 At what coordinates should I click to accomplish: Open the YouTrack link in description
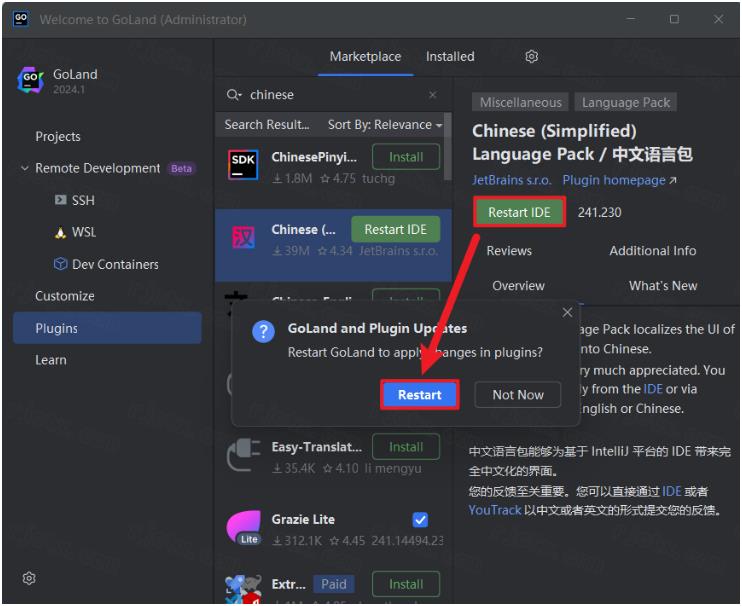(x=495, y=510)
